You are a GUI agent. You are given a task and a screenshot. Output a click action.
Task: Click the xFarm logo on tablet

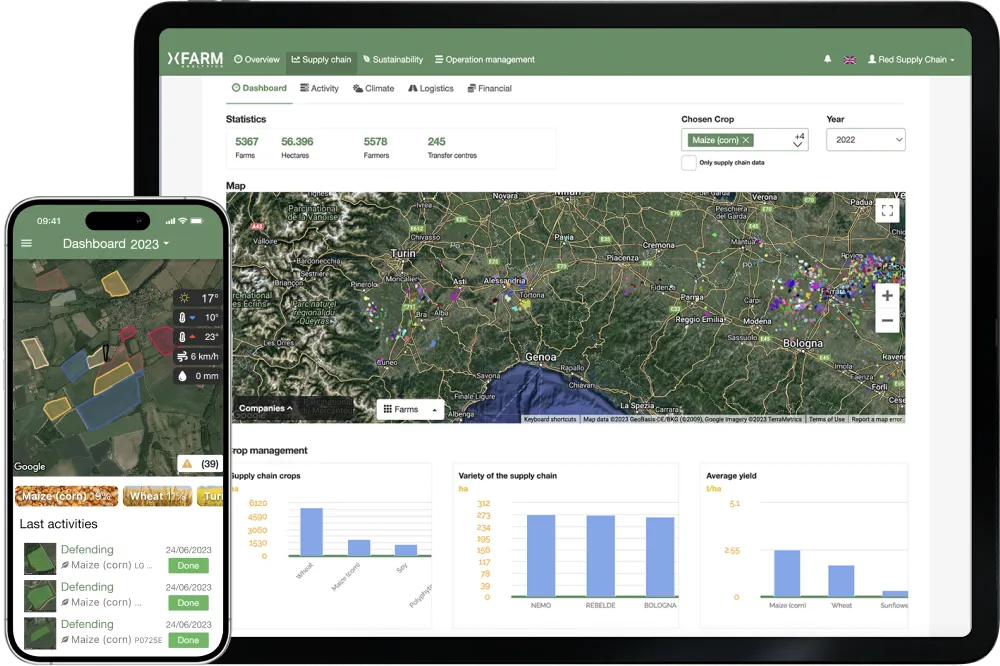click(195, 59)
